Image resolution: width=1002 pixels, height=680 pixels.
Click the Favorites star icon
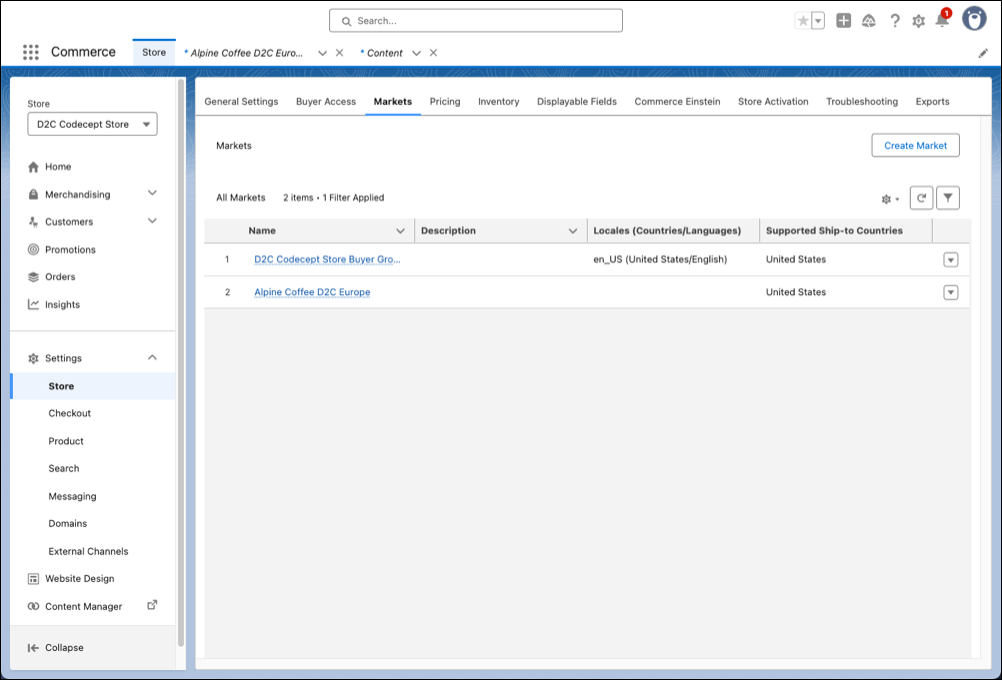[x=803, y=21]
